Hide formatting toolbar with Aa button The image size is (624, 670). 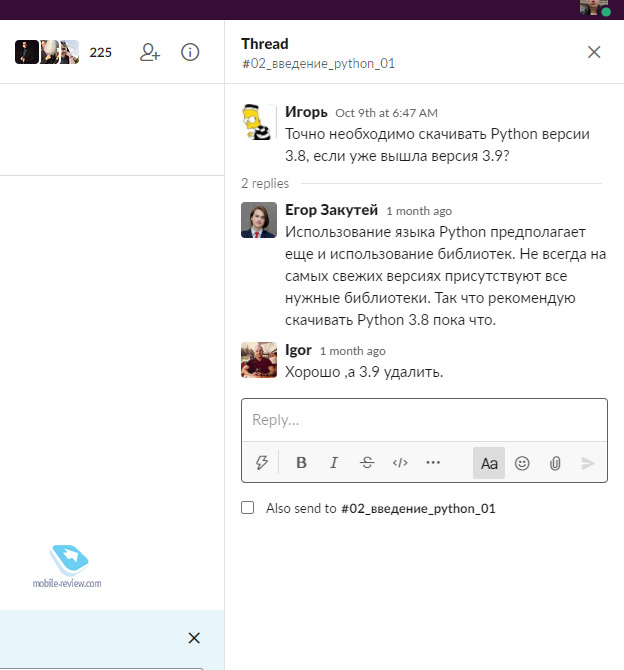click(x=489, y=463)
